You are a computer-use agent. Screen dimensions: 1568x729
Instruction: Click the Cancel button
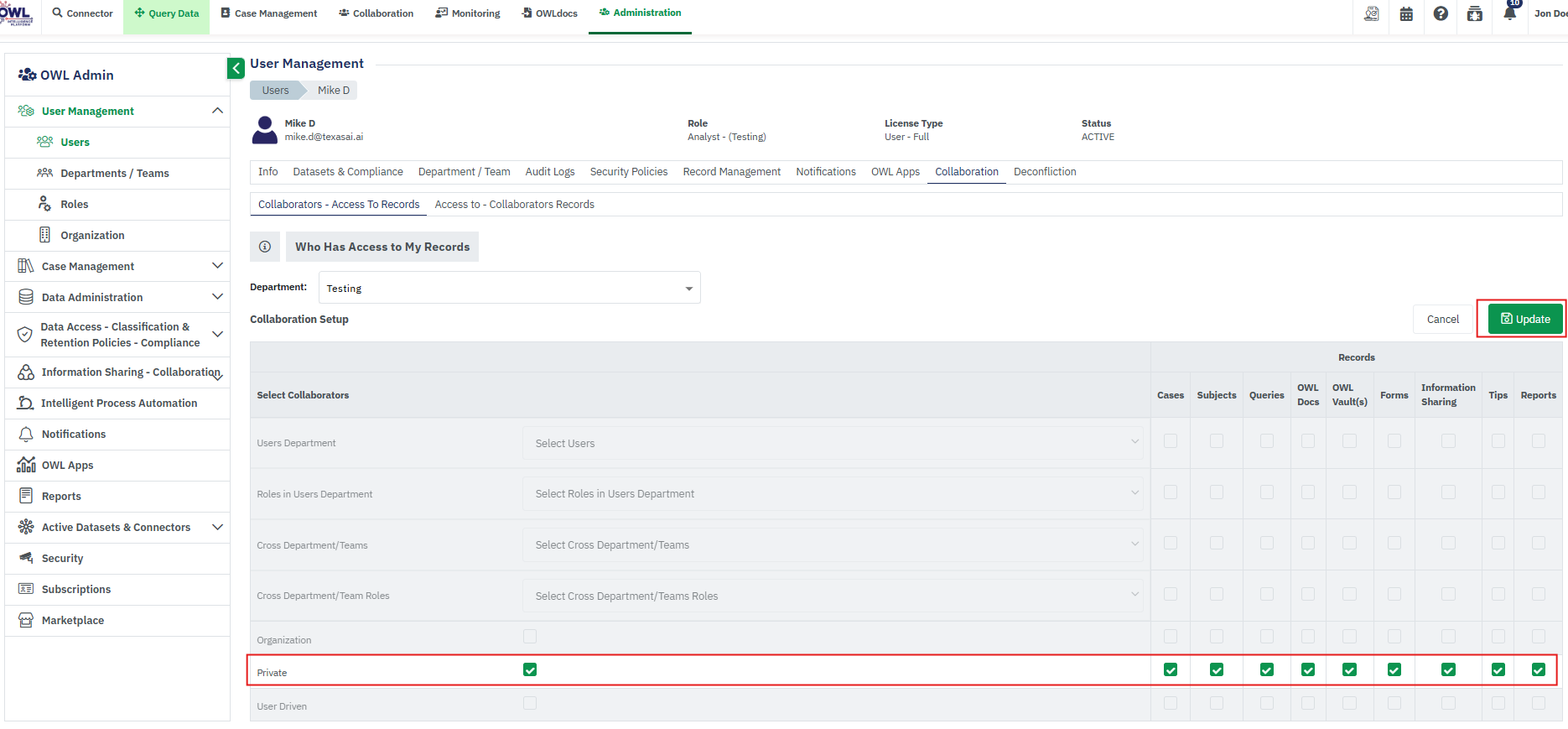(1442, 319)
